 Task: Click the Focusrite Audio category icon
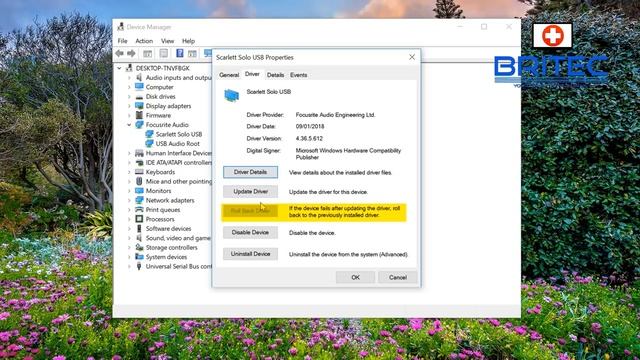139,124
